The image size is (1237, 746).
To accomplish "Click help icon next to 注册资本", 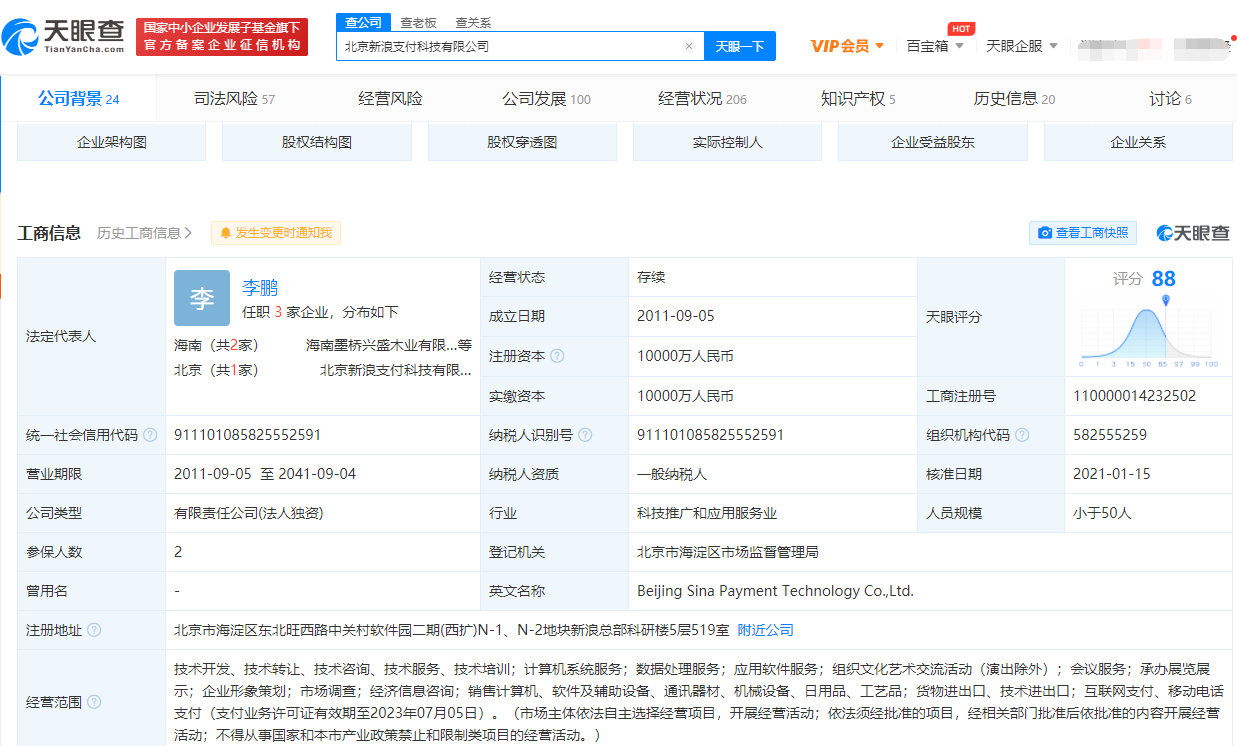I will [x=557, y=356].
